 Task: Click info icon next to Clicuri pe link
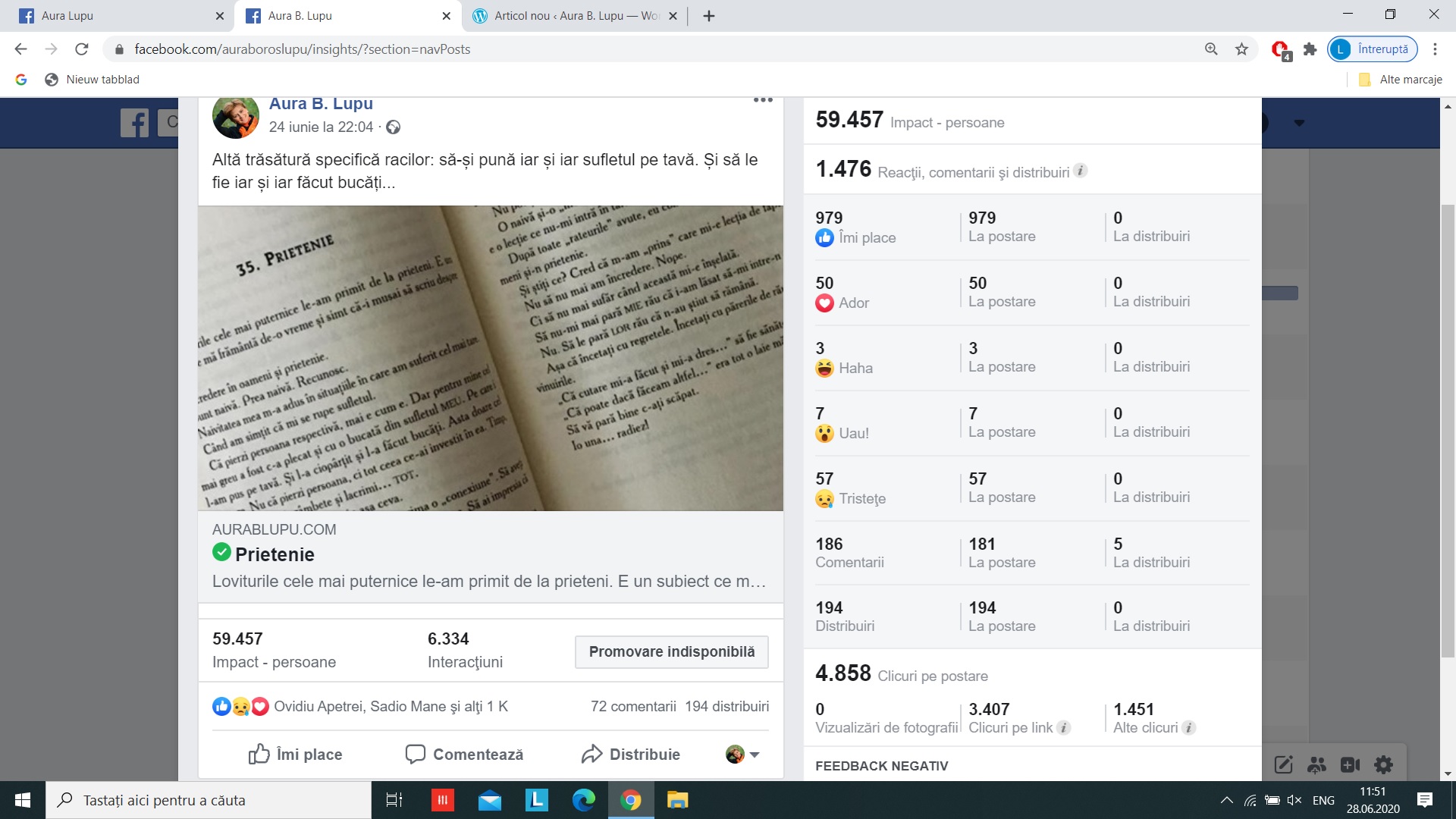(1064, 728)
